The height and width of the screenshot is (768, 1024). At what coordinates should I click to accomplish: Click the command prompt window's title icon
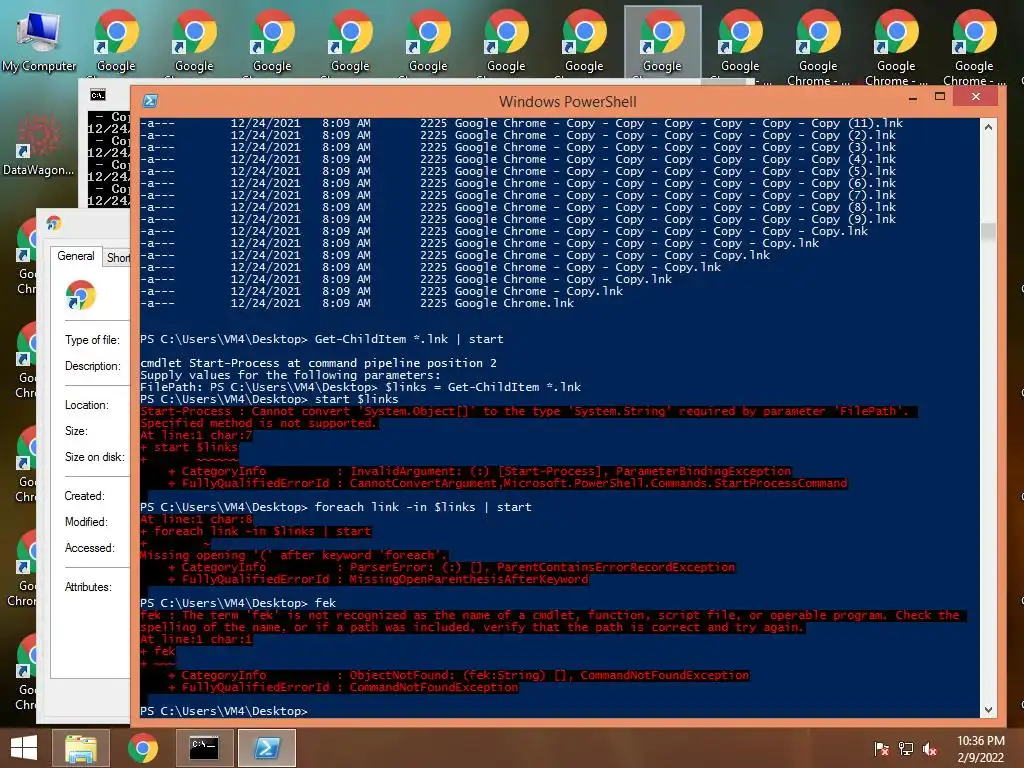pos(98,95)
